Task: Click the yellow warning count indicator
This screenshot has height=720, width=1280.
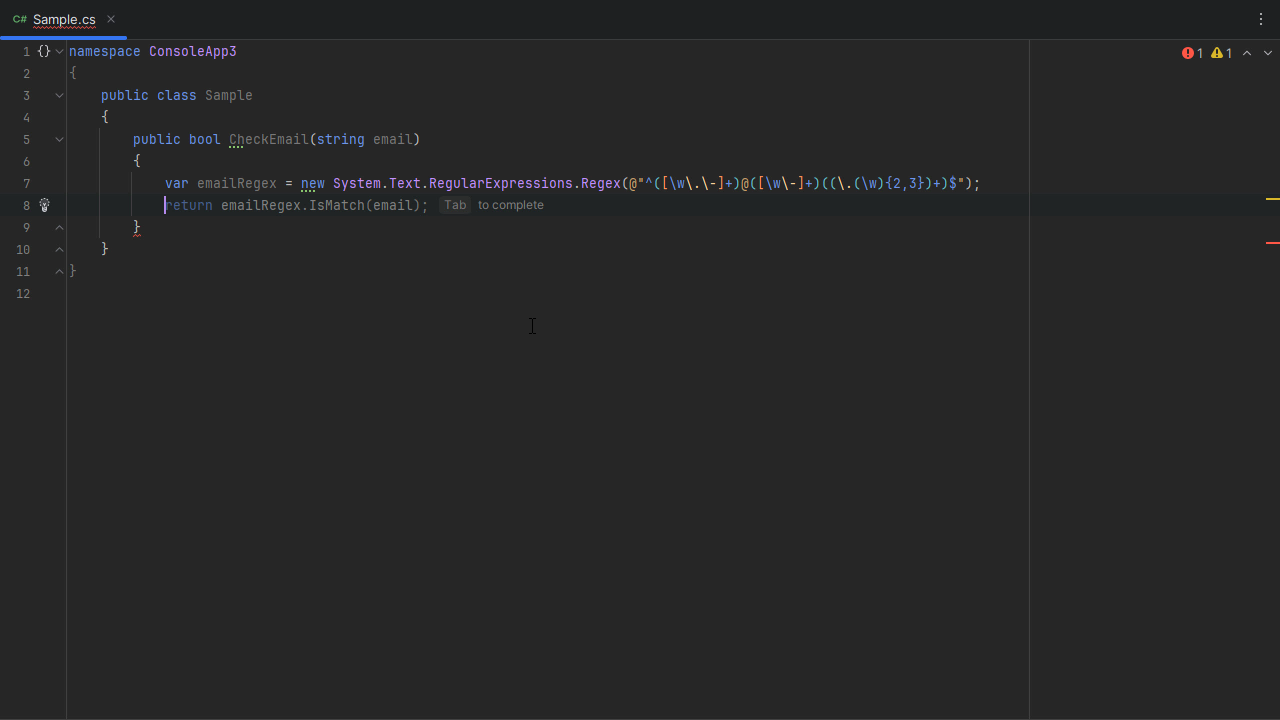Action: tap(1221, 53)
